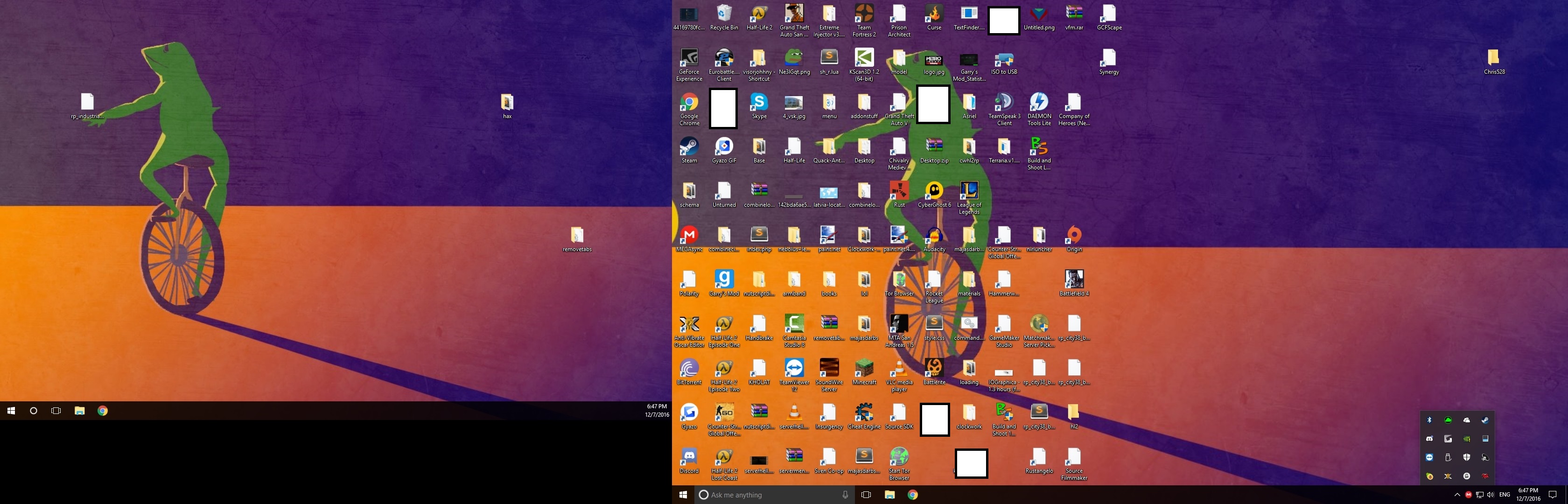Click Safely Remove Hardware USB icon
Viewport: 1568px width, 504px height.
(1448, 457)
